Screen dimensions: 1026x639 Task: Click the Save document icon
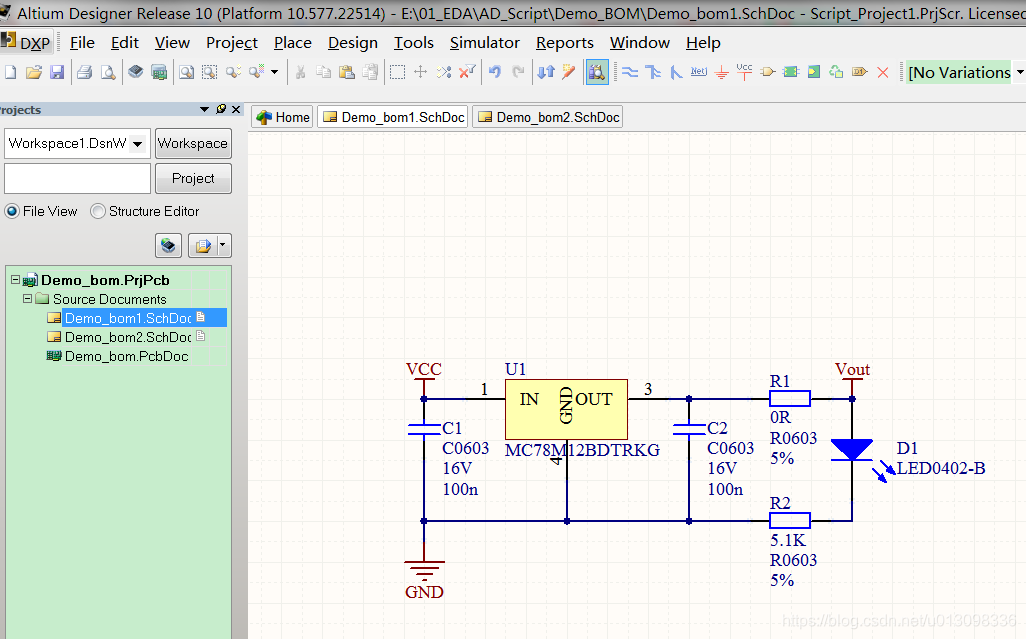click(x=57, y=72)
